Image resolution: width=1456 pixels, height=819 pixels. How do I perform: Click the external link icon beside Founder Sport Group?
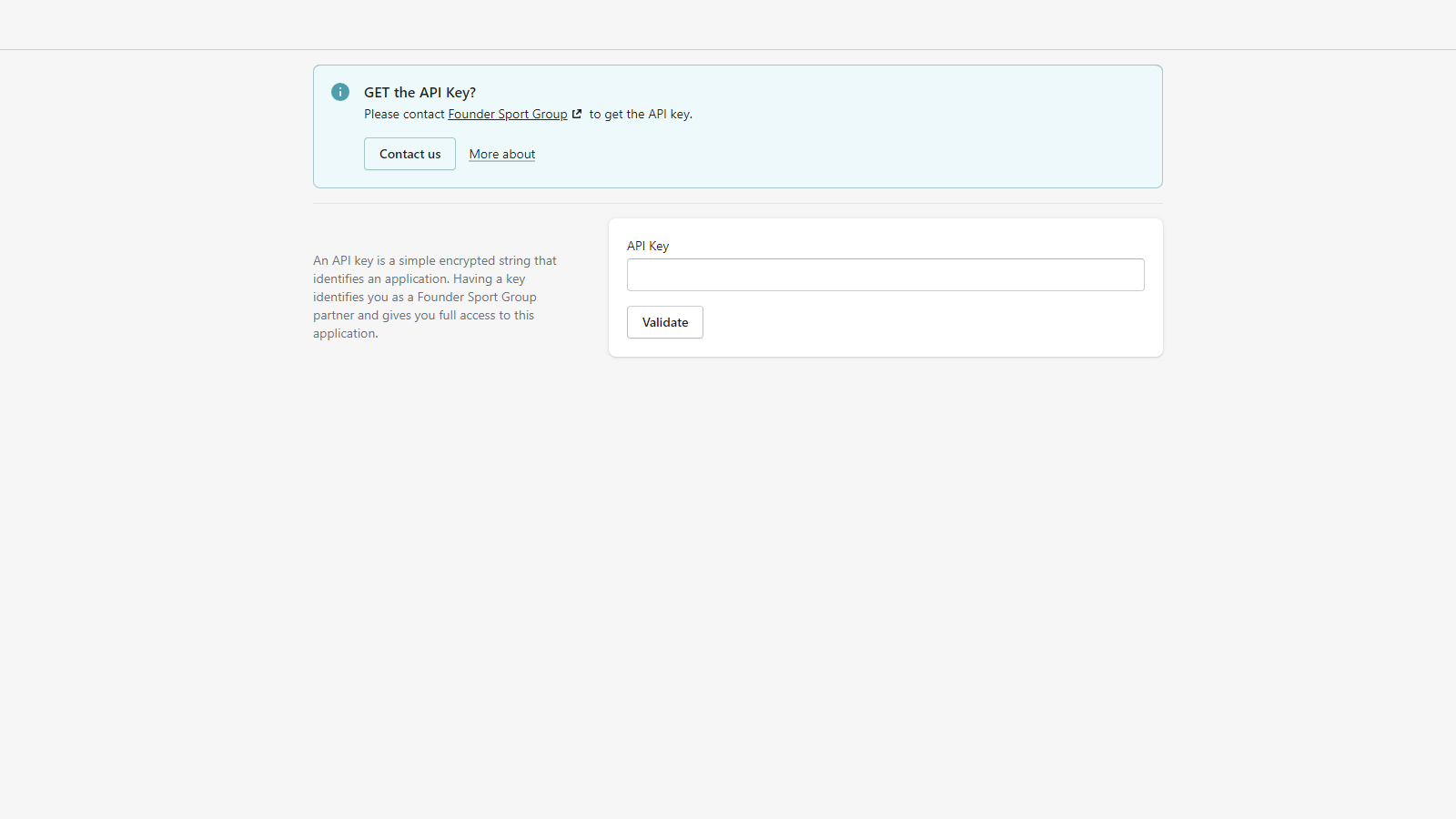578,114
